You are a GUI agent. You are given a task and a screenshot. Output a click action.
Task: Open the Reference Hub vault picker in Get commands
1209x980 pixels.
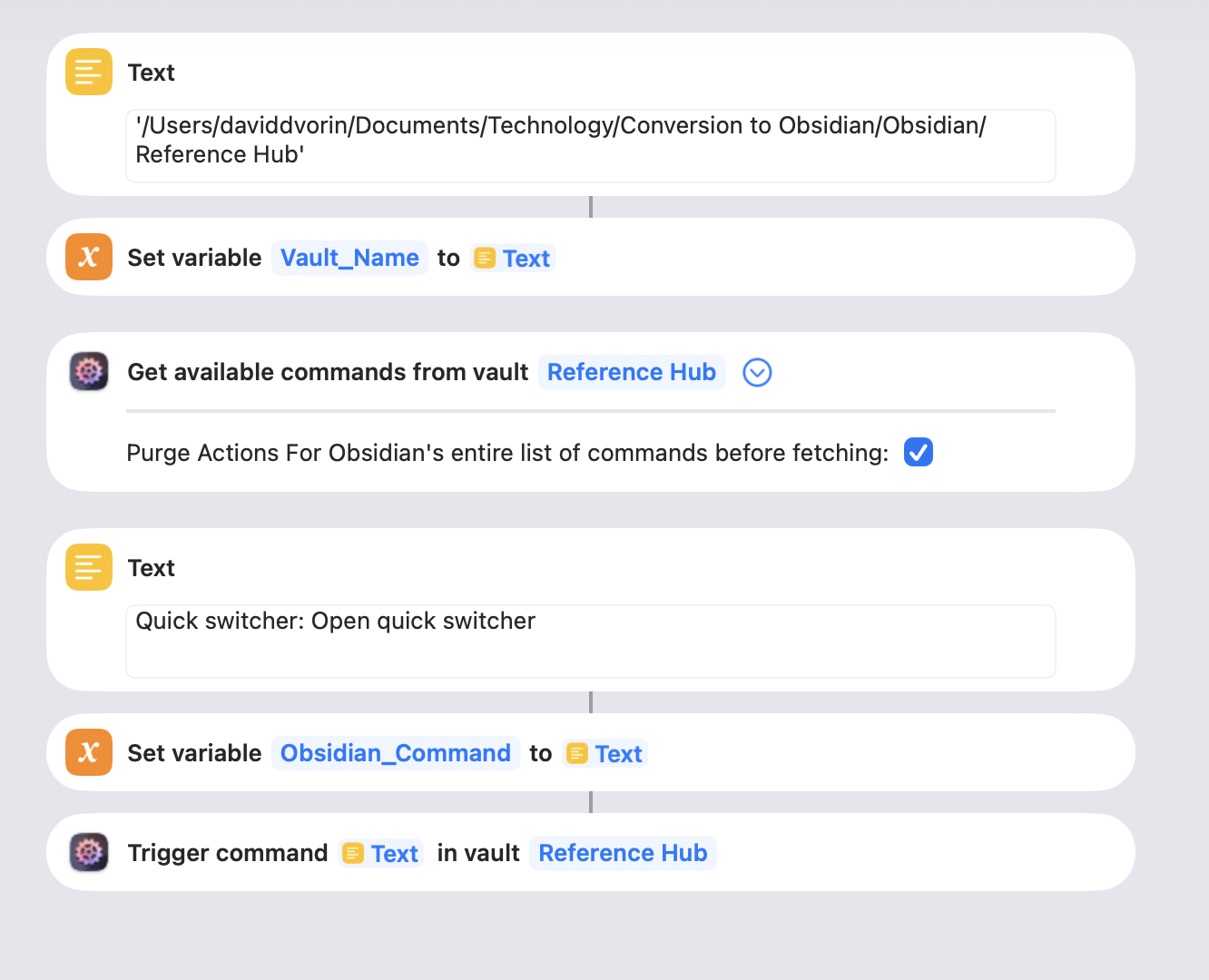[x=632, y=372]
